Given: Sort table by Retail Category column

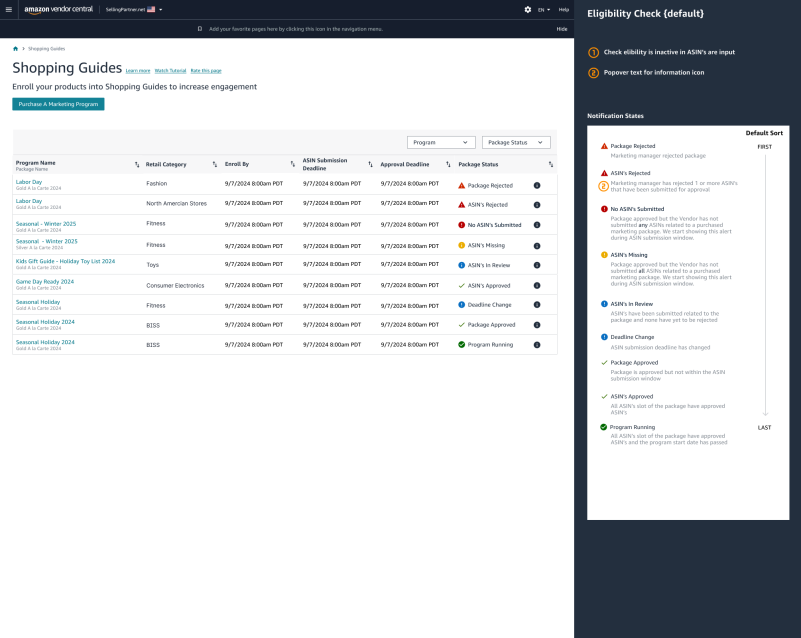Looking at the screenshot, I should coord(215,164).
